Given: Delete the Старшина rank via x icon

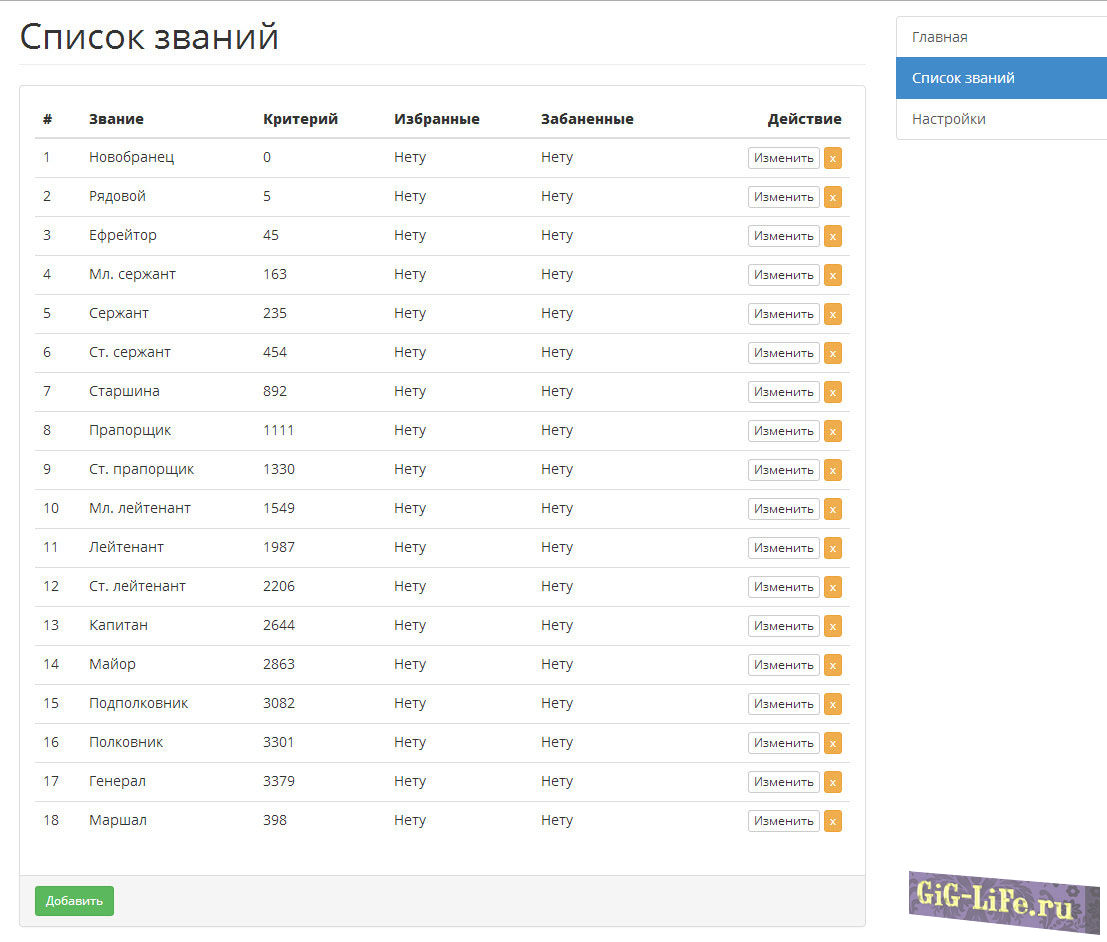Looking at the screenshot, I should (x=832, y=392).
